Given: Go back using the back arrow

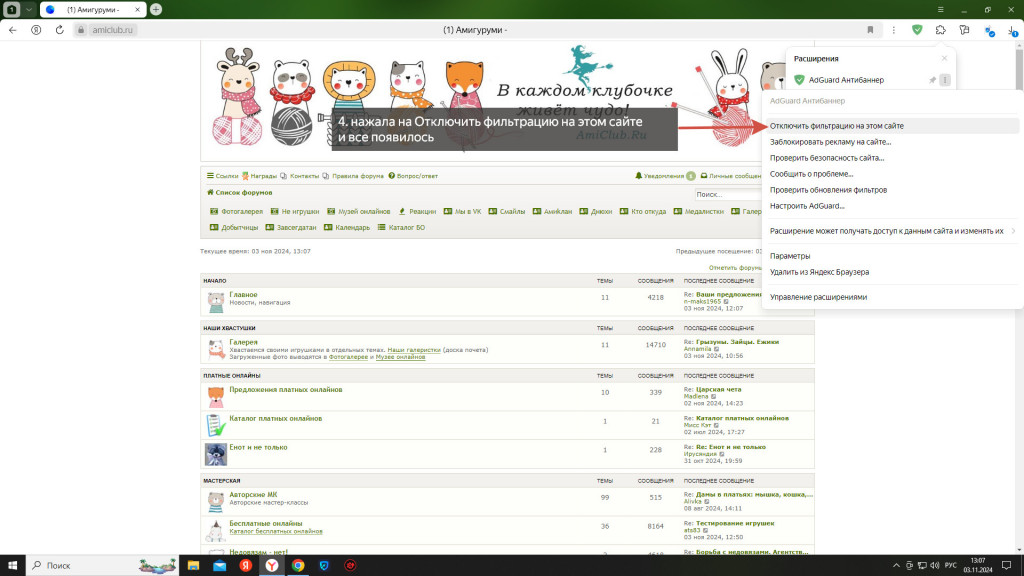Looking at the screenshot, I should point(12,30).
